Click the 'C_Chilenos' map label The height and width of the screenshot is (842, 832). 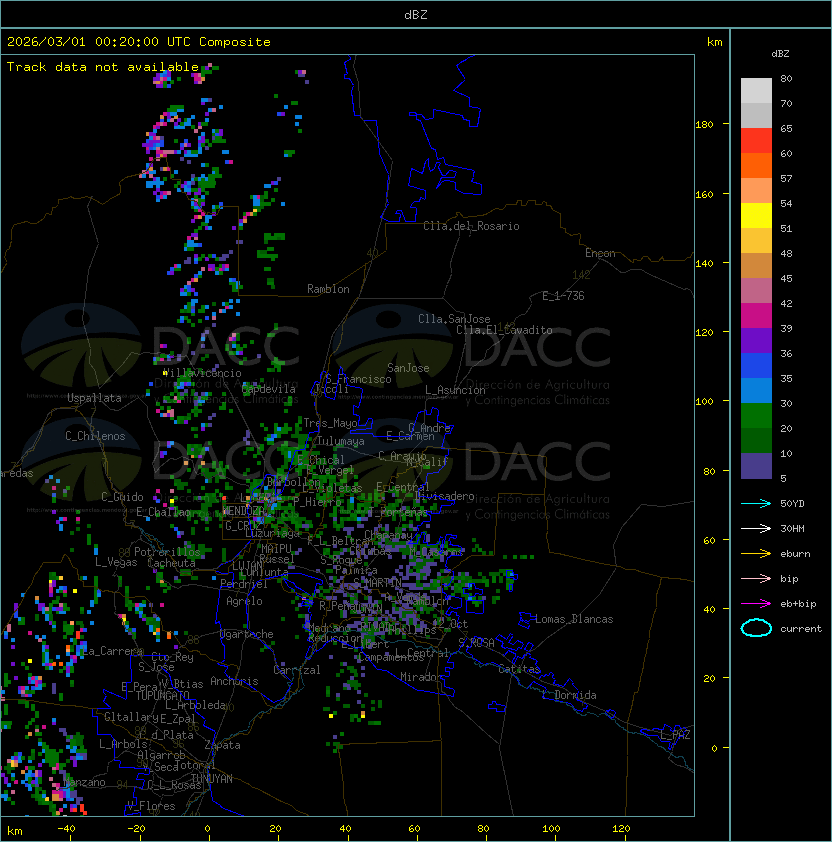click(95, 436)
